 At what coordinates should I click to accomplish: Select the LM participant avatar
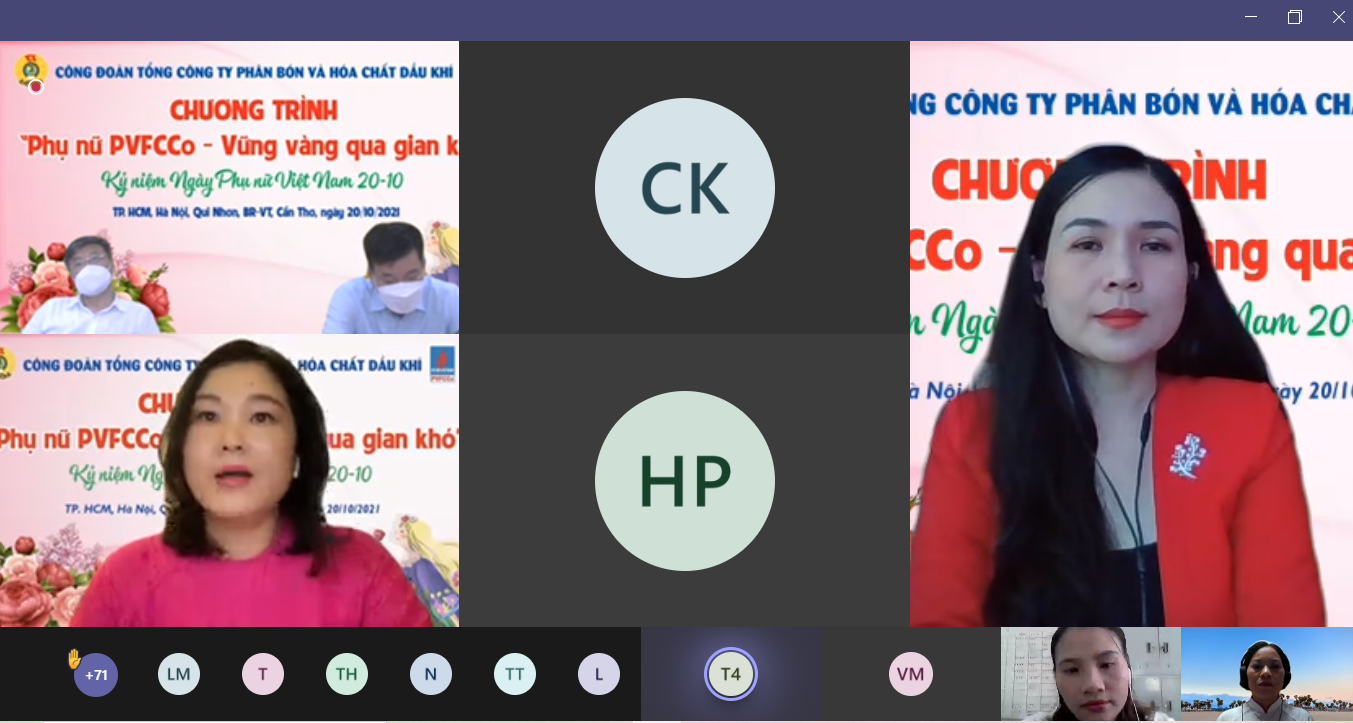179,674
